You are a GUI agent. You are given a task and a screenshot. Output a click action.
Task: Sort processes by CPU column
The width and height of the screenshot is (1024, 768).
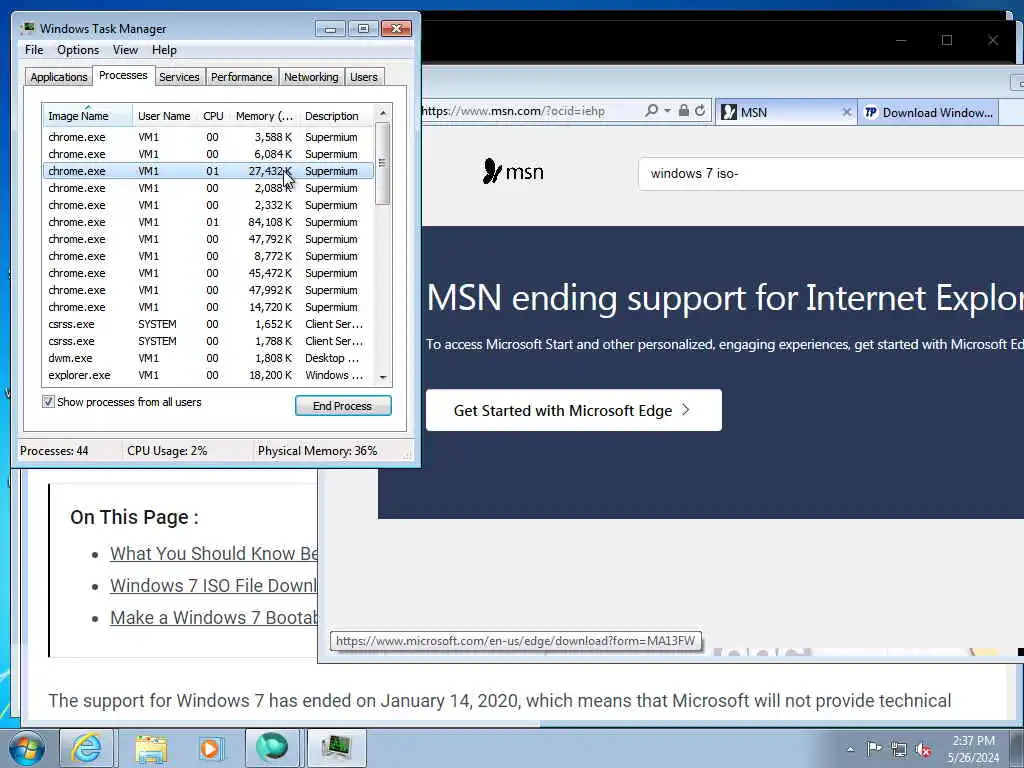[213, 116]
